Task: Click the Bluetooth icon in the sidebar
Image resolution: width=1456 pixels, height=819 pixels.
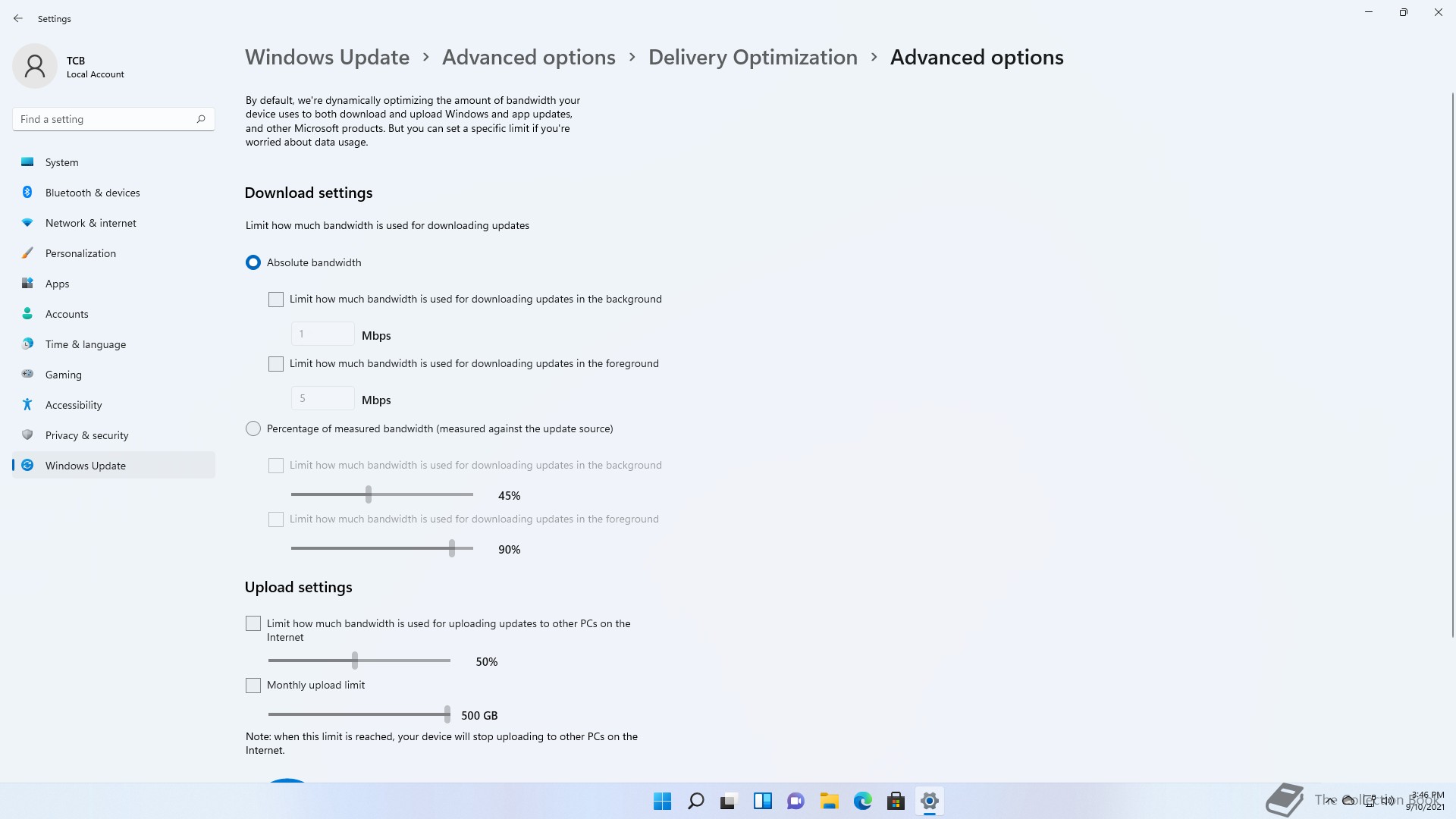Action: click(x=27, y=192)
